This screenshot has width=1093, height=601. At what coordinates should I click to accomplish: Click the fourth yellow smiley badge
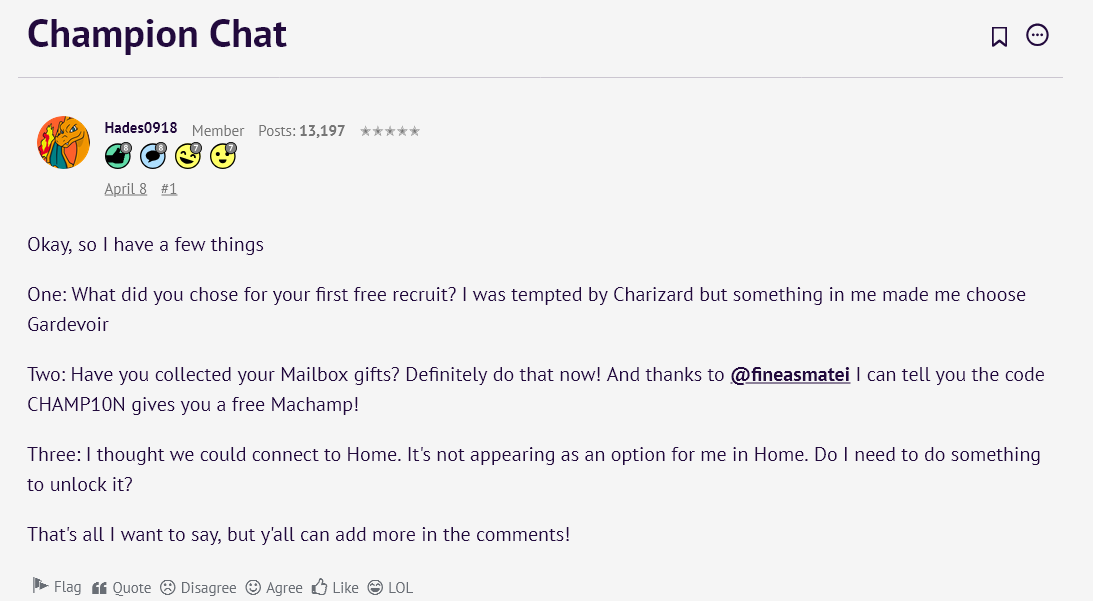[x=223, y=156]
